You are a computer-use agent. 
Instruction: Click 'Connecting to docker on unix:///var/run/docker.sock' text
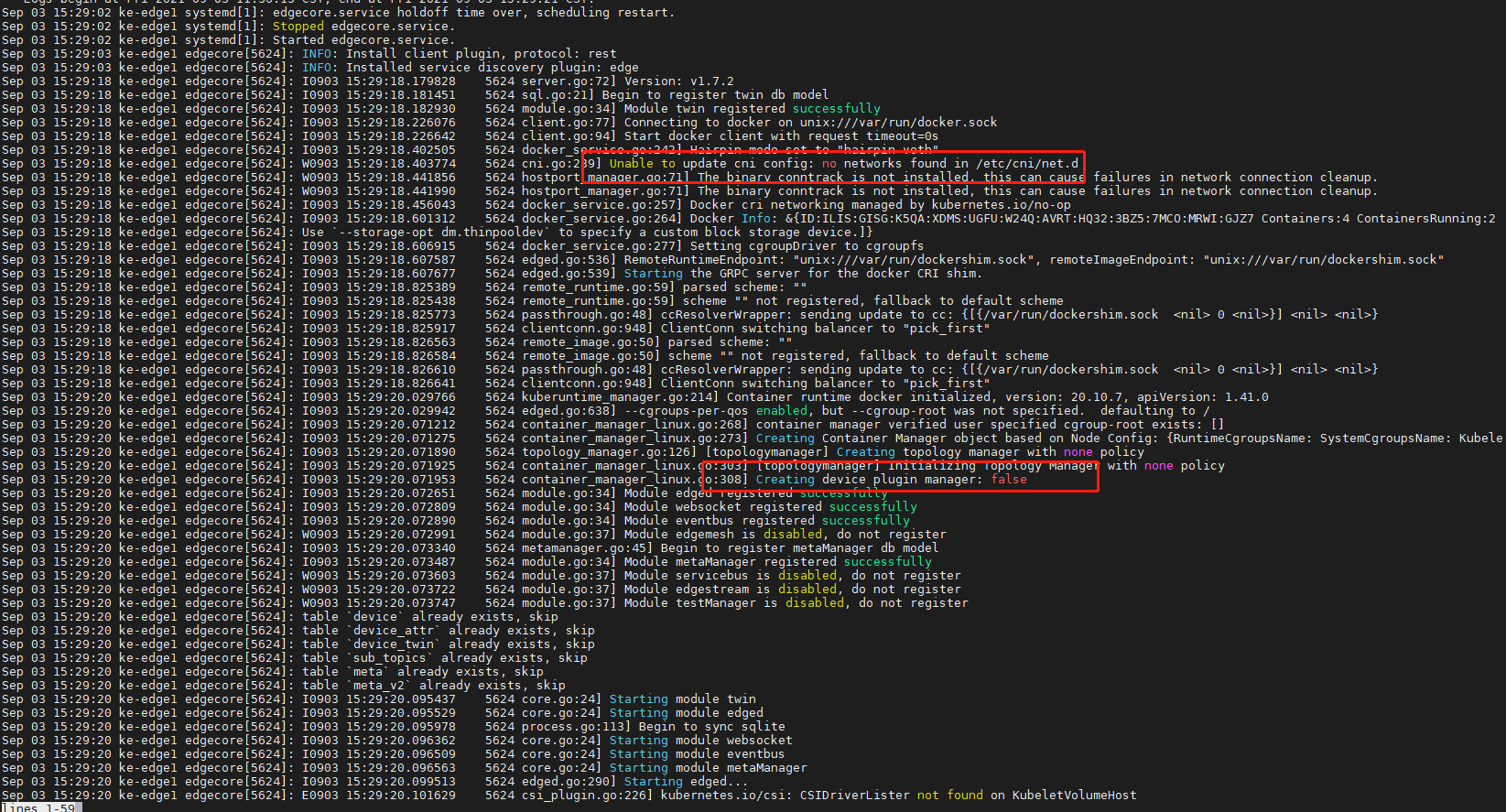810,123
